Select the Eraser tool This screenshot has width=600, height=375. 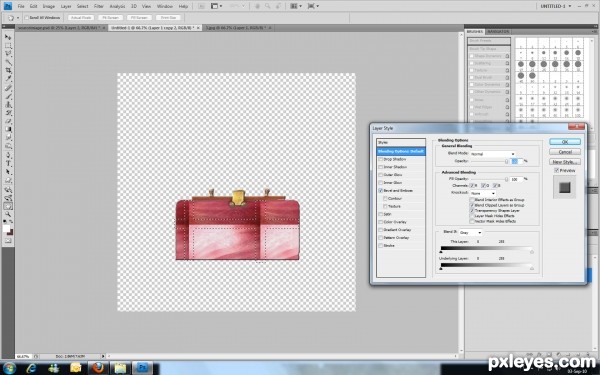click(x=8, y=121)
